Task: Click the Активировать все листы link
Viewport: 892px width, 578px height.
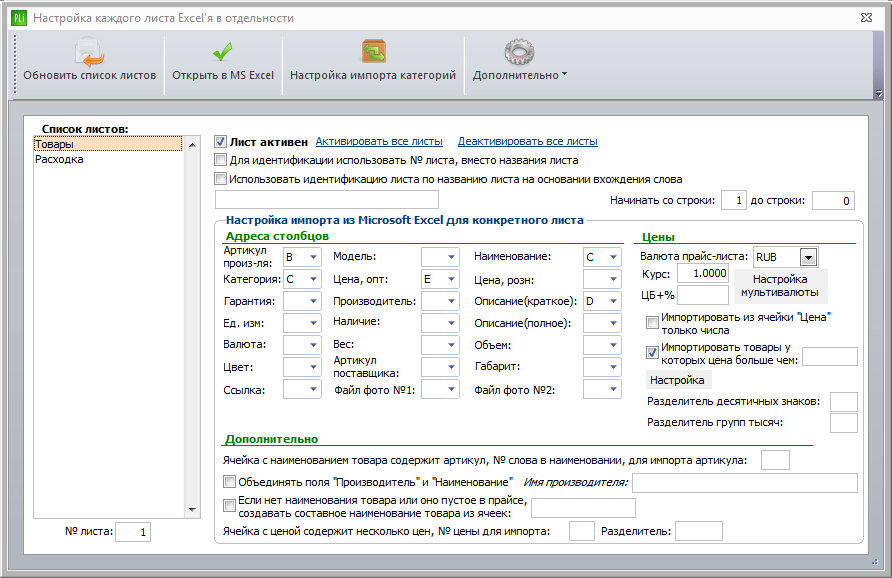Action: pyautogui.click(x=379, y=141)
